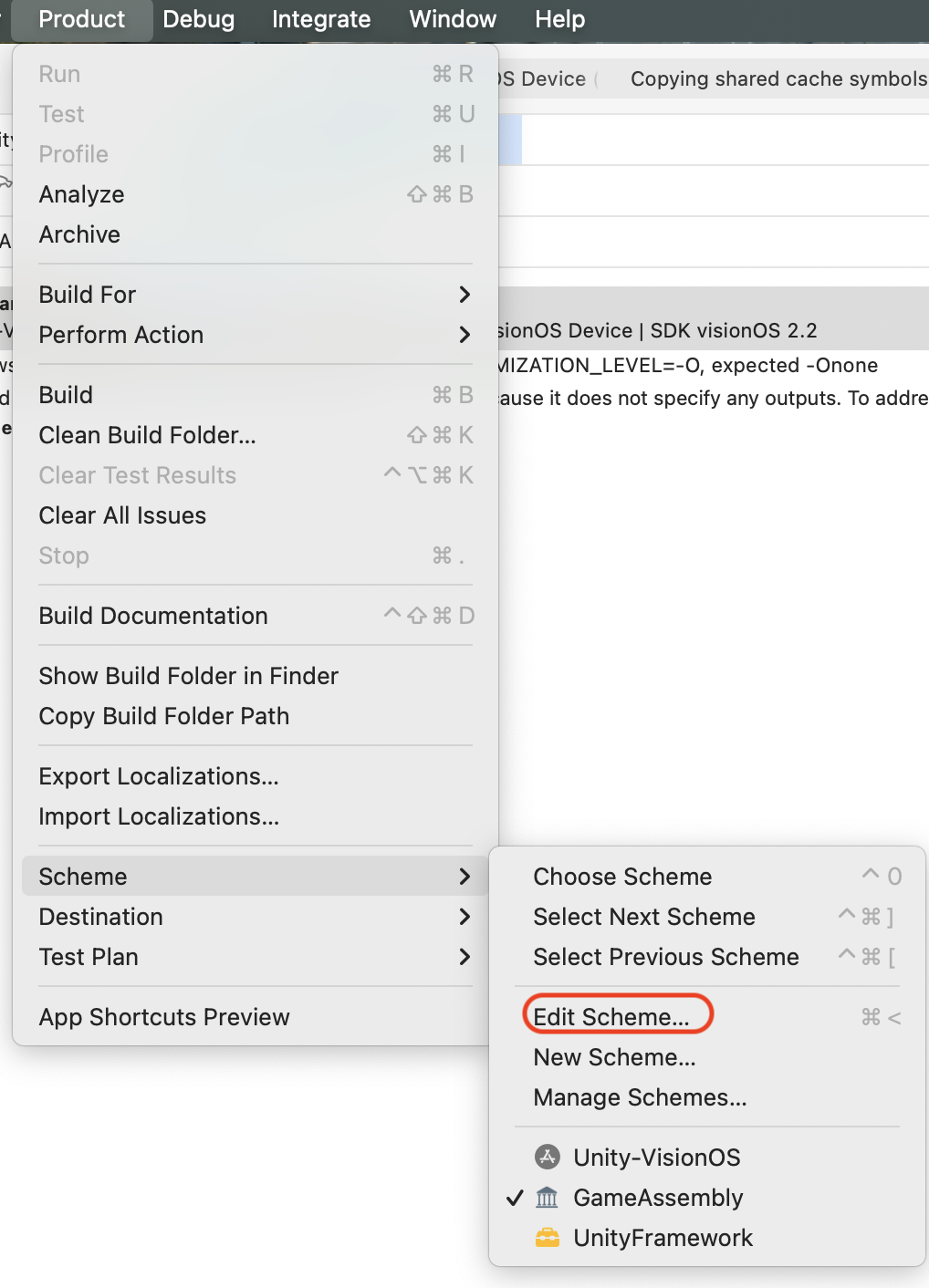Show Build Folder in Finder
929x1288 pixels.
coord(188,676)
